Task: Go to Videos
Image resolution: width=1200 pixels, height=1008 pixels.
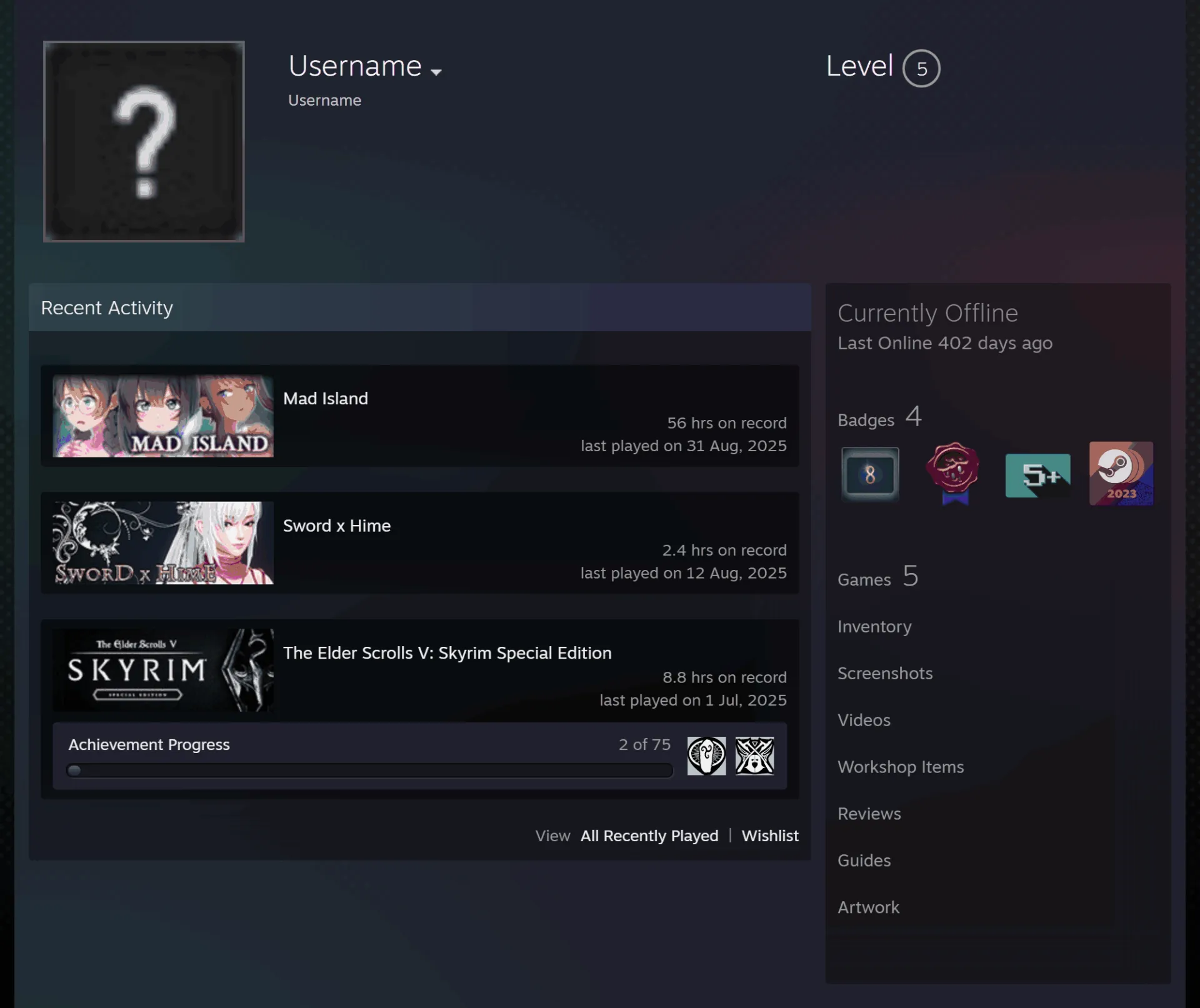Action: pyautogui.click(x=864, y=721)
